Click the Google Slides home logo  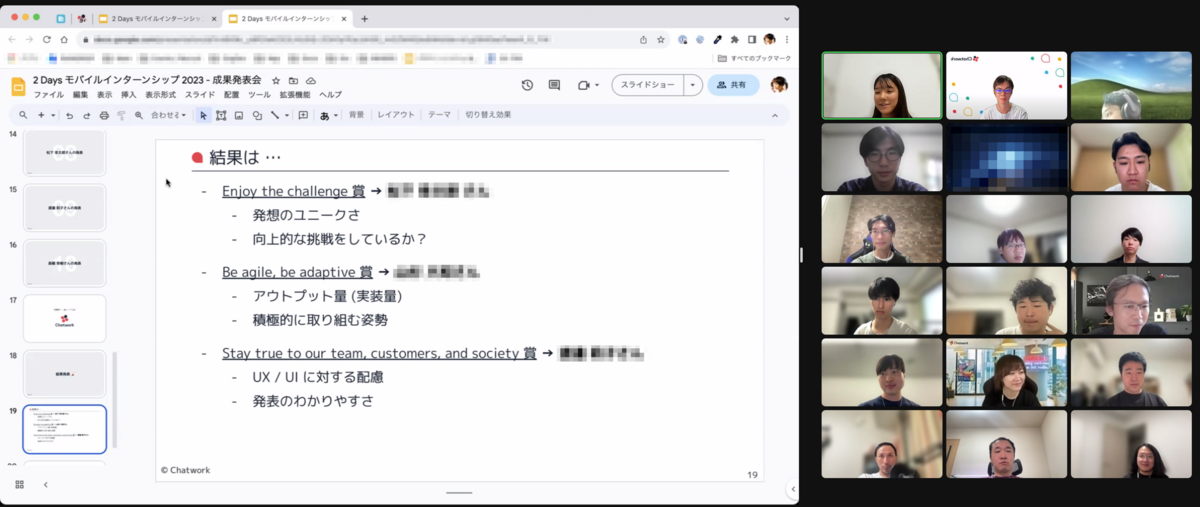click(19, 86)
